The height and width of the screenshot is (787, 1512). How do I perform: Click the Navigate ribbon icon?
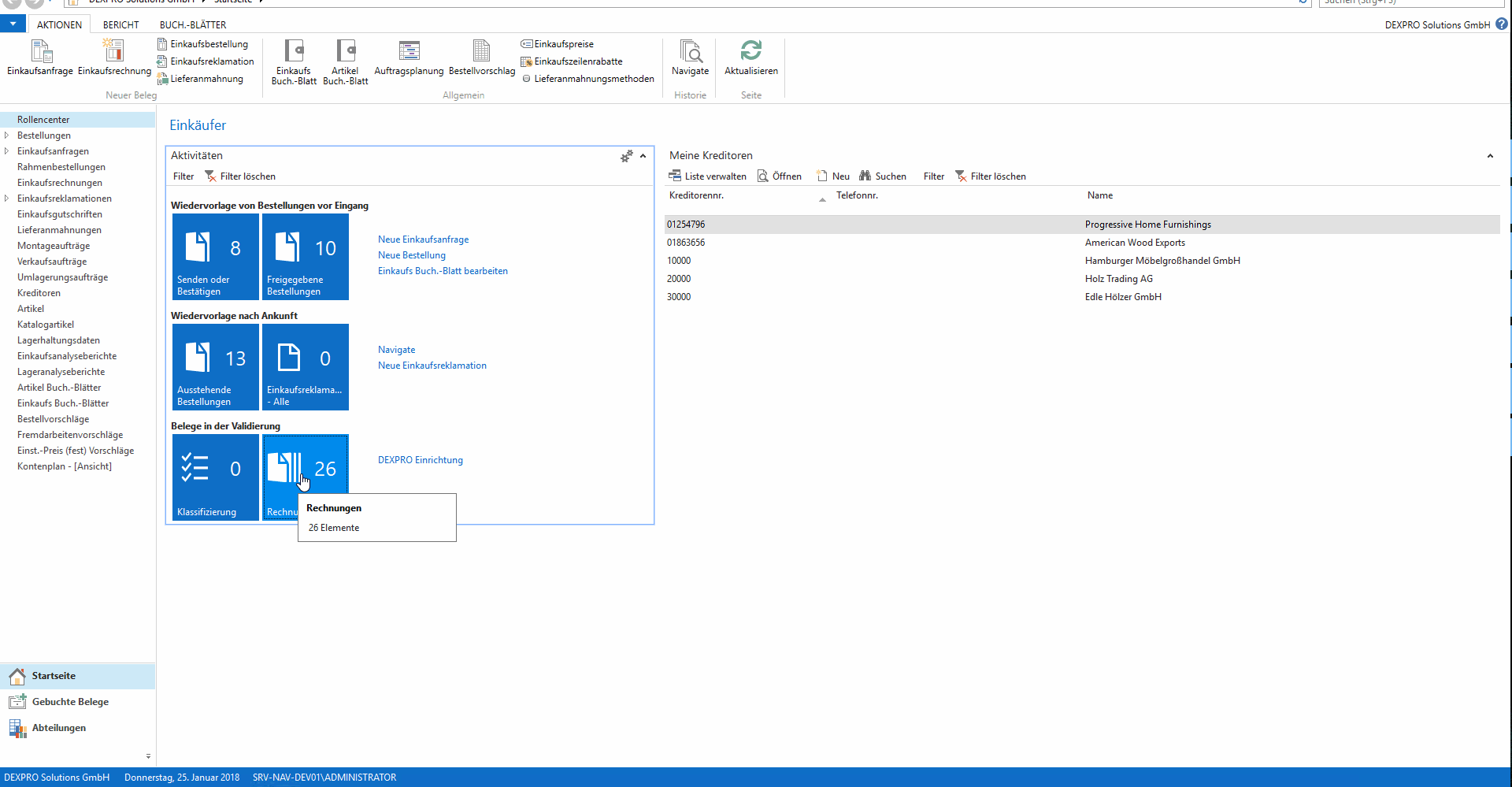click(690, 52)
